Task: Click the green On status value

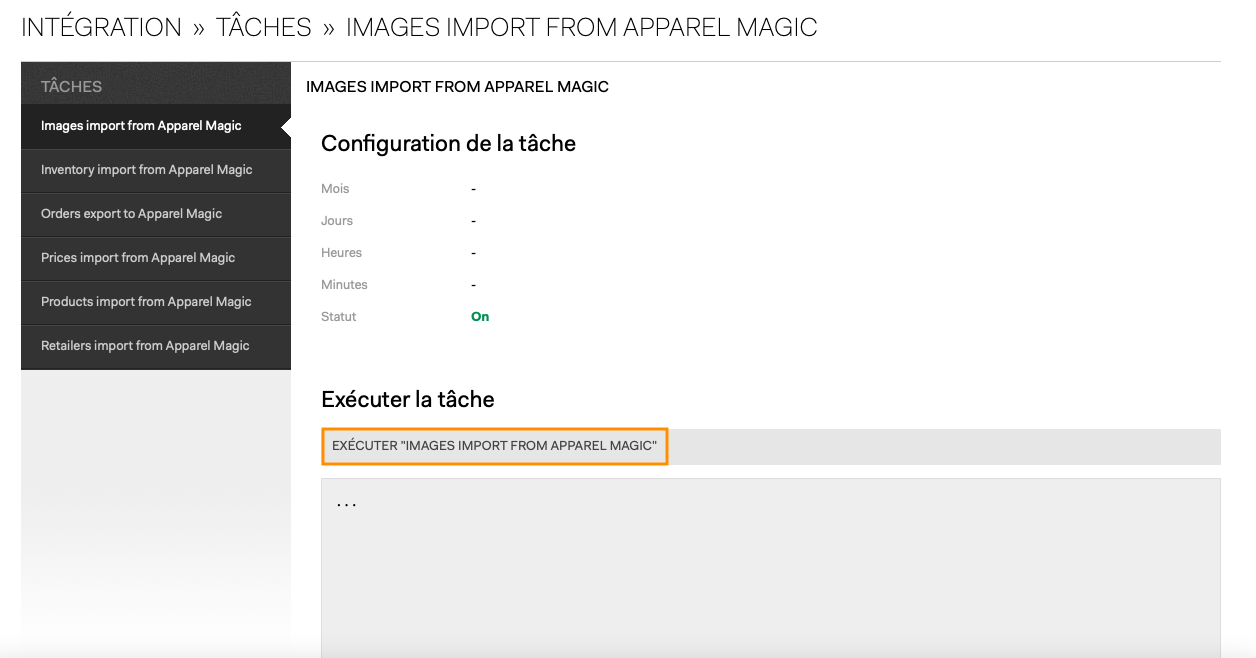Action: click(x=480, y=316)
